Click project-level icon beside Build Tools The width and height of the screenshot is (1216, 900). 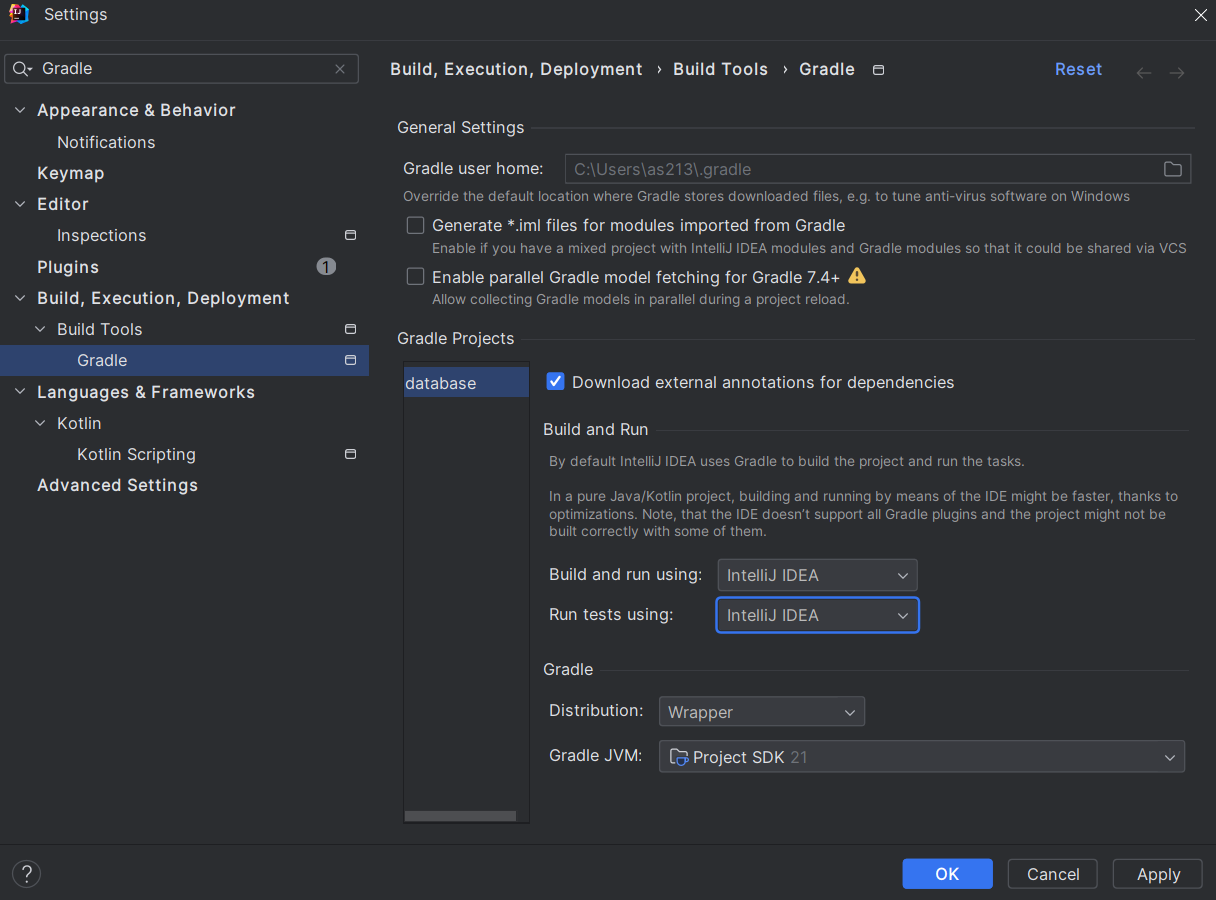[350, 329]
